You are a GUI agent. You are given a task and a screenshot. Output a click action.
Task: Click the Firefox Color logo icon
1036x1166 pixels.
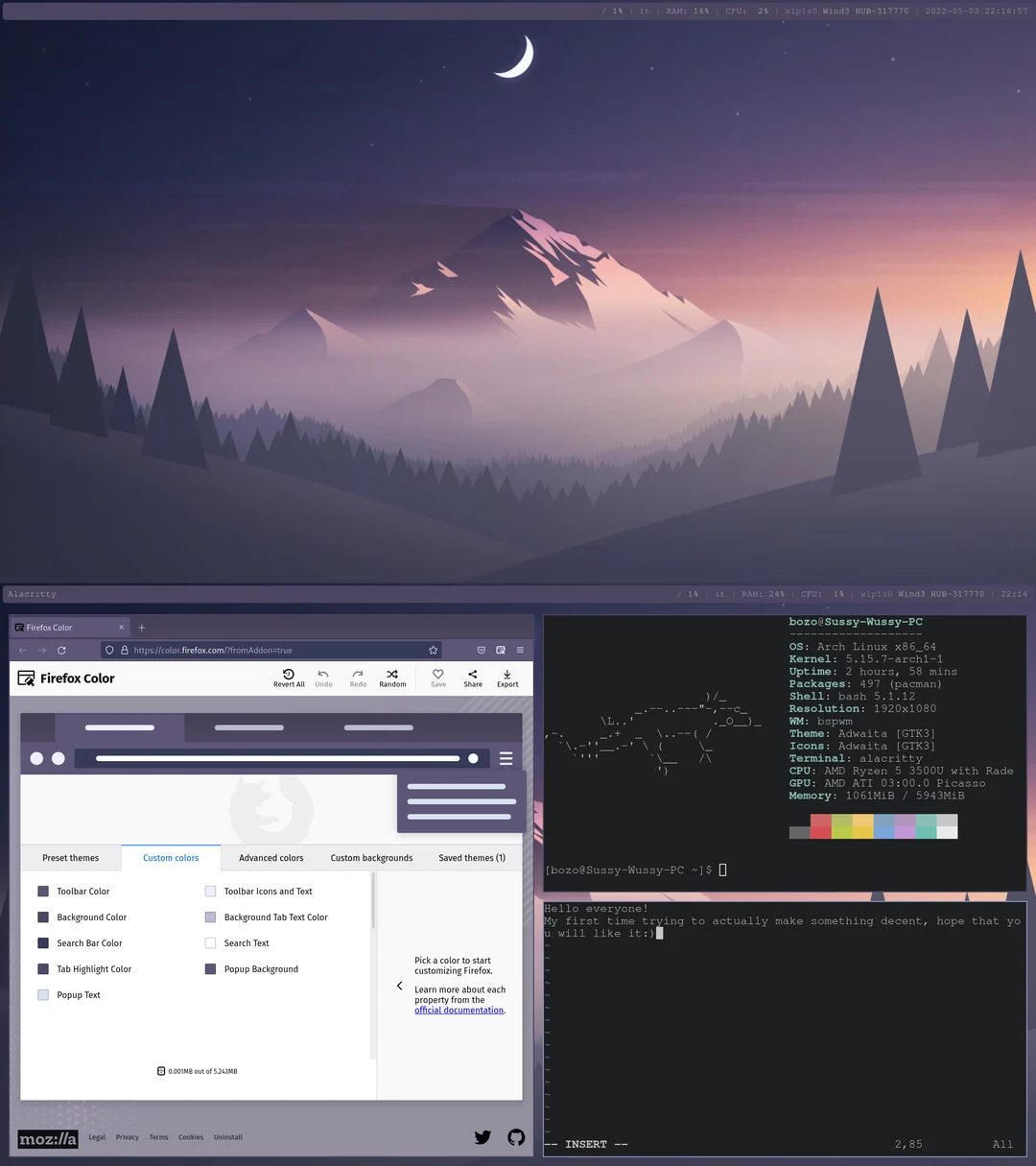[x=25, y=678]
